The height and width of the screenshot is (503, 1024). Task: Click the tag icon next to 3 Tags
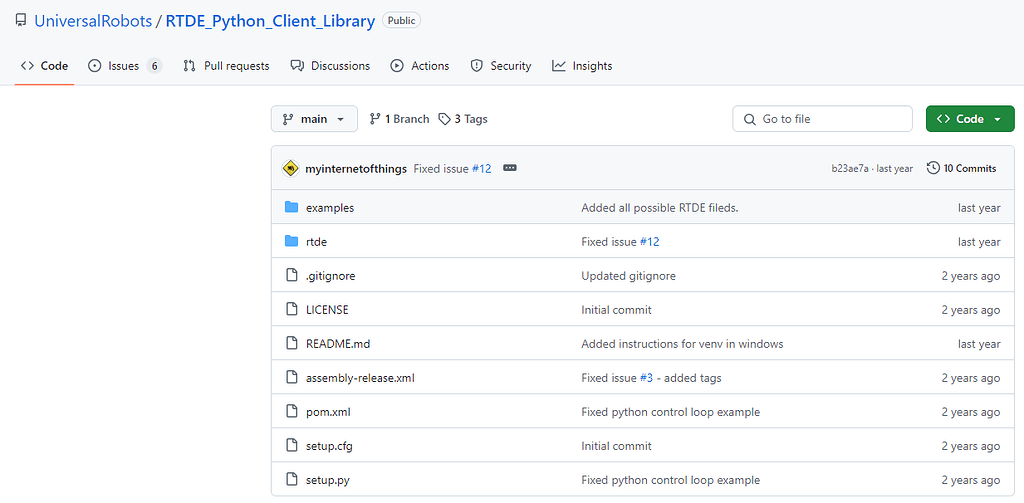[444, 119]
